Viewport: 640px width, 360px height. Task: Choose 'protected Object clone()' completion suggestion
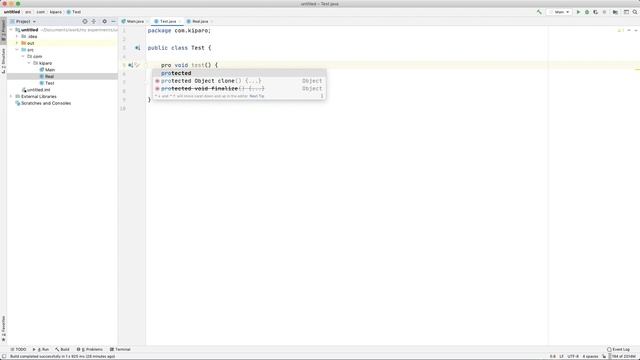coord(239,81)
